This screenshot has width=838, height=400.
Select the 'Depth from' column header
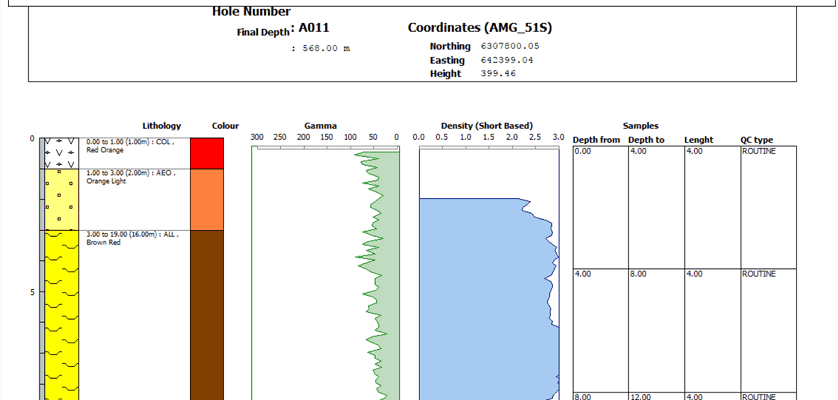coord(597,140)
